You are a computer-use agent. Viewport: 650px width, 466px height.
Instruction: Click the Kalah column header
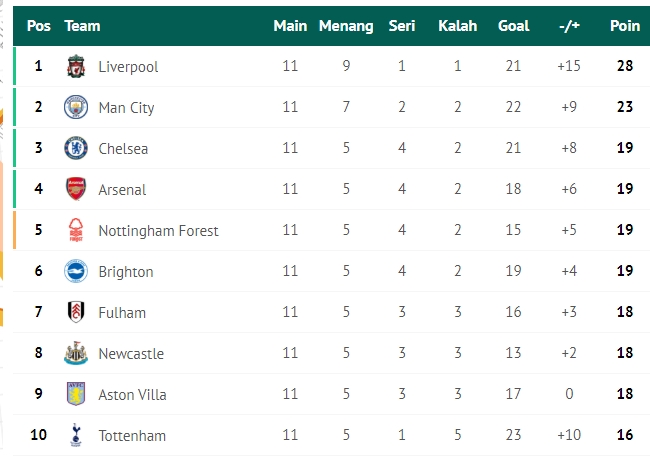pyautogui.click(x=458, y=26)
